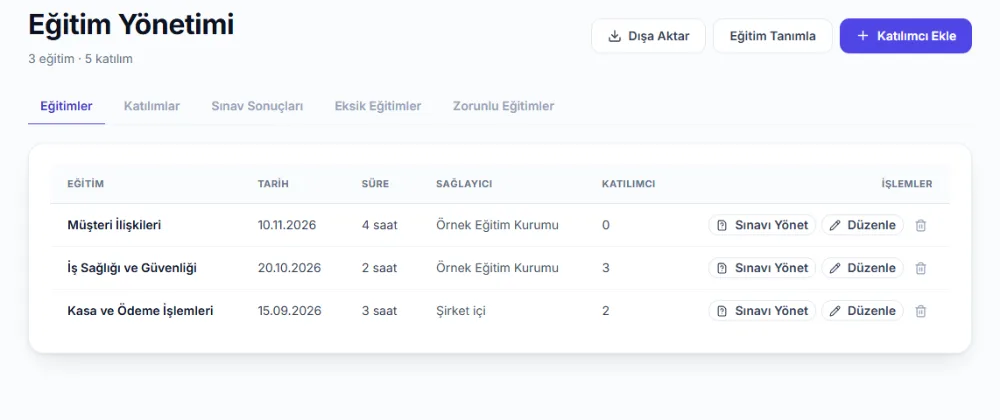Click Düzenle in İş Sağlığı ve Güvenliği row

(x=862, y=268)
